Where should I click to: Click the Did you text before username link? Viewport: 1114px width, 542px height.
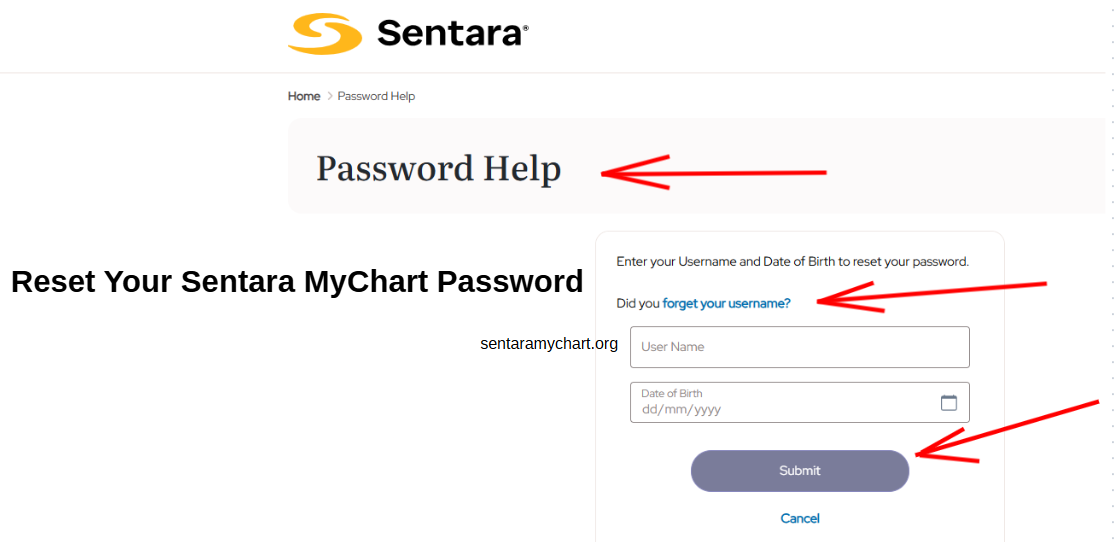click(x=638, y=303)
